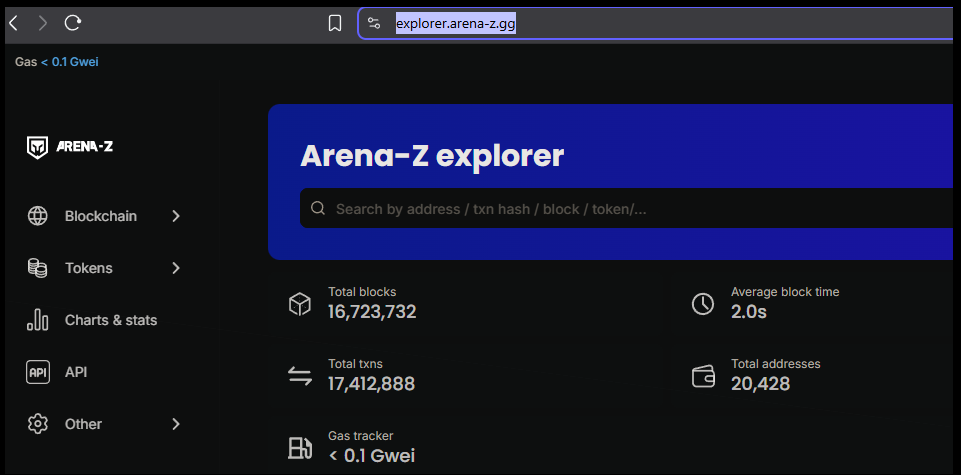Screen dimensions: 961x475
Task: Click the Arena-Z shield logo
Action: [38, 147]
